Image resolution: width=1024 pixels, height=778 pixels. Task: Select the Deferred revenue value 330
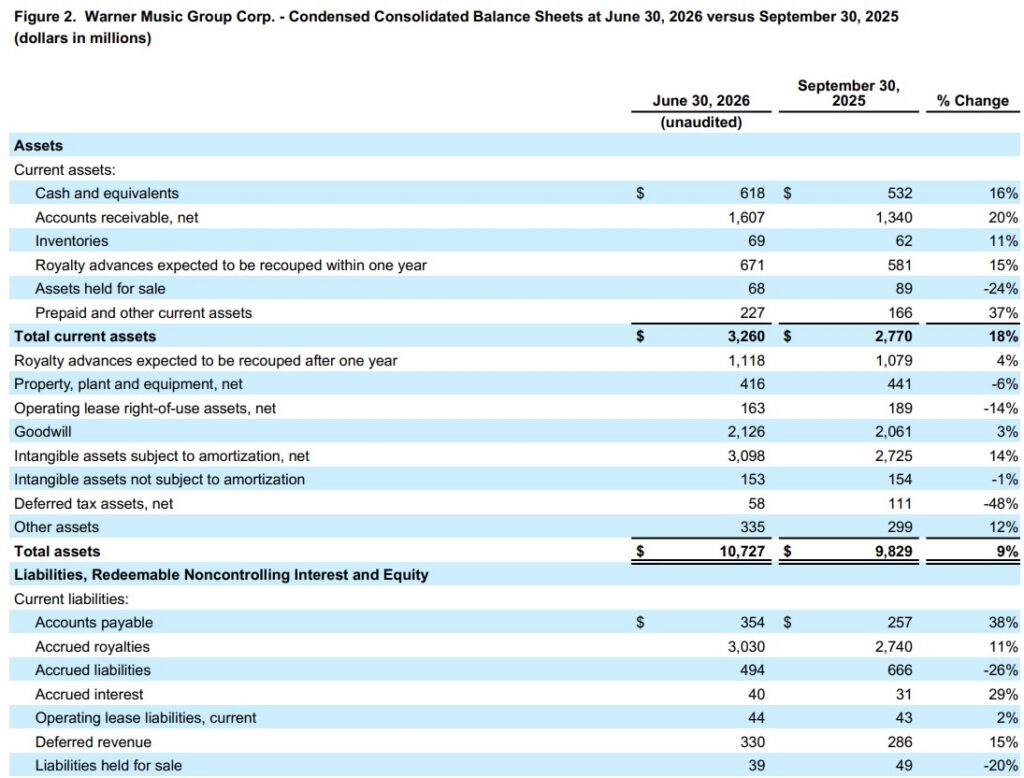(752, 742)
